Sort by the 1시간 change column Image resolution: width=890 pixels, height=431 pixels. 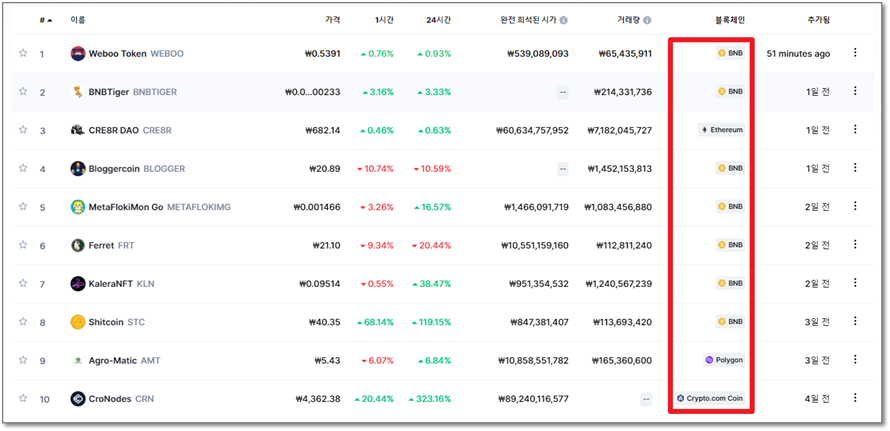click(384, 20)
